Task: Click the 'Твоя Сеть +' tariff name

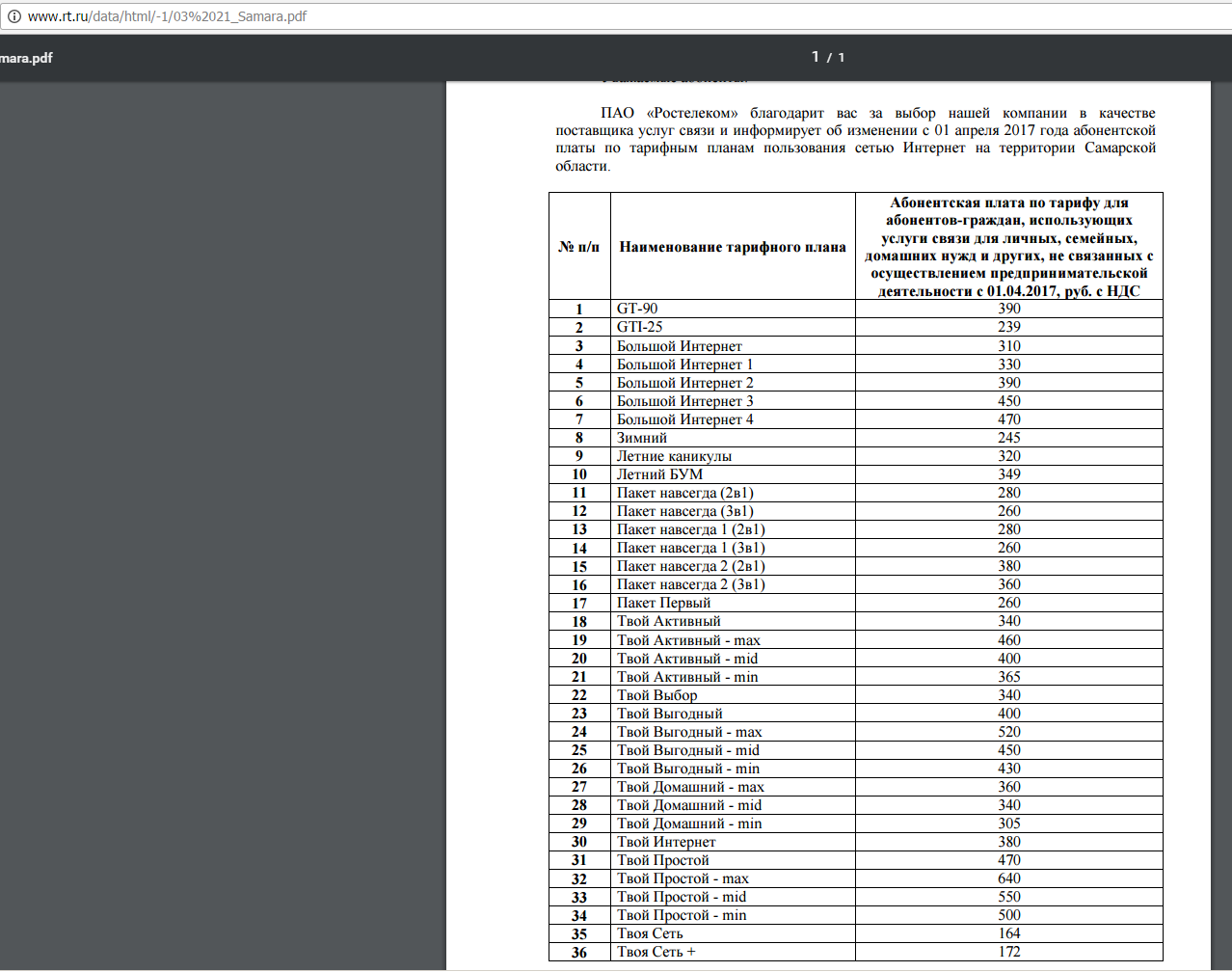Action: [x=656, y=952]
